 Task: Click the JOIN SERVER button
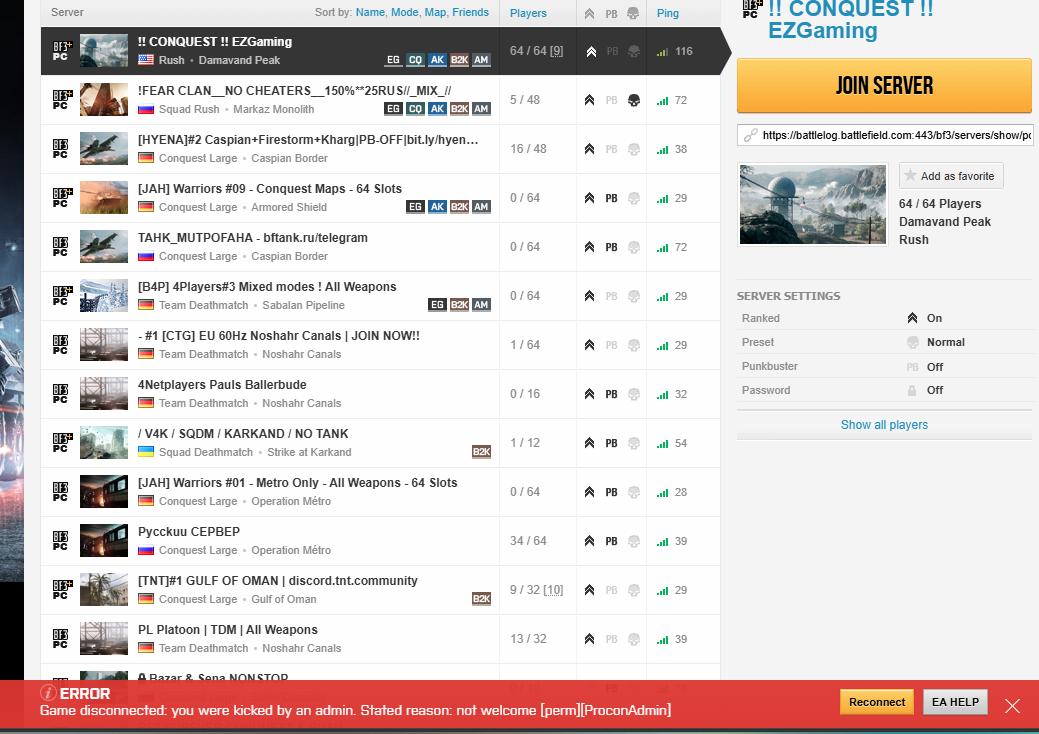[x=884, y=85]
